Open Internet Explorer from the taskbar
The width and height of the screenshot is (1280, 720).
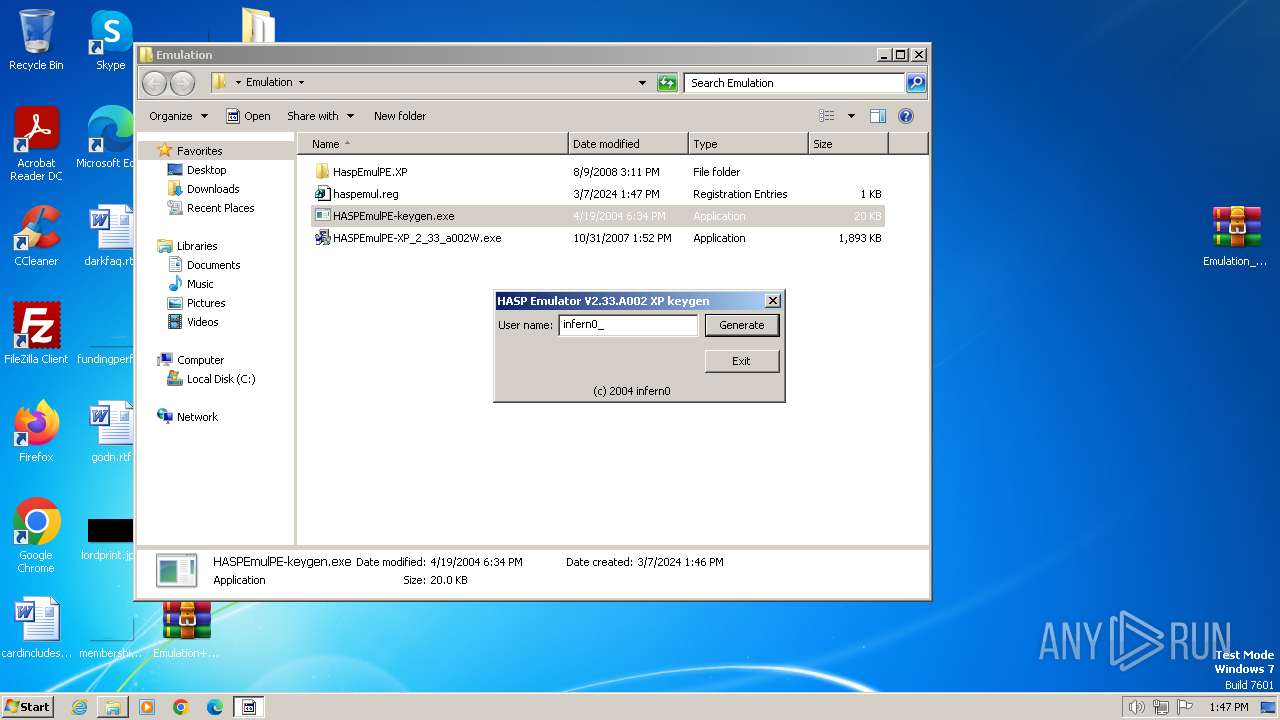coord(79,707)
